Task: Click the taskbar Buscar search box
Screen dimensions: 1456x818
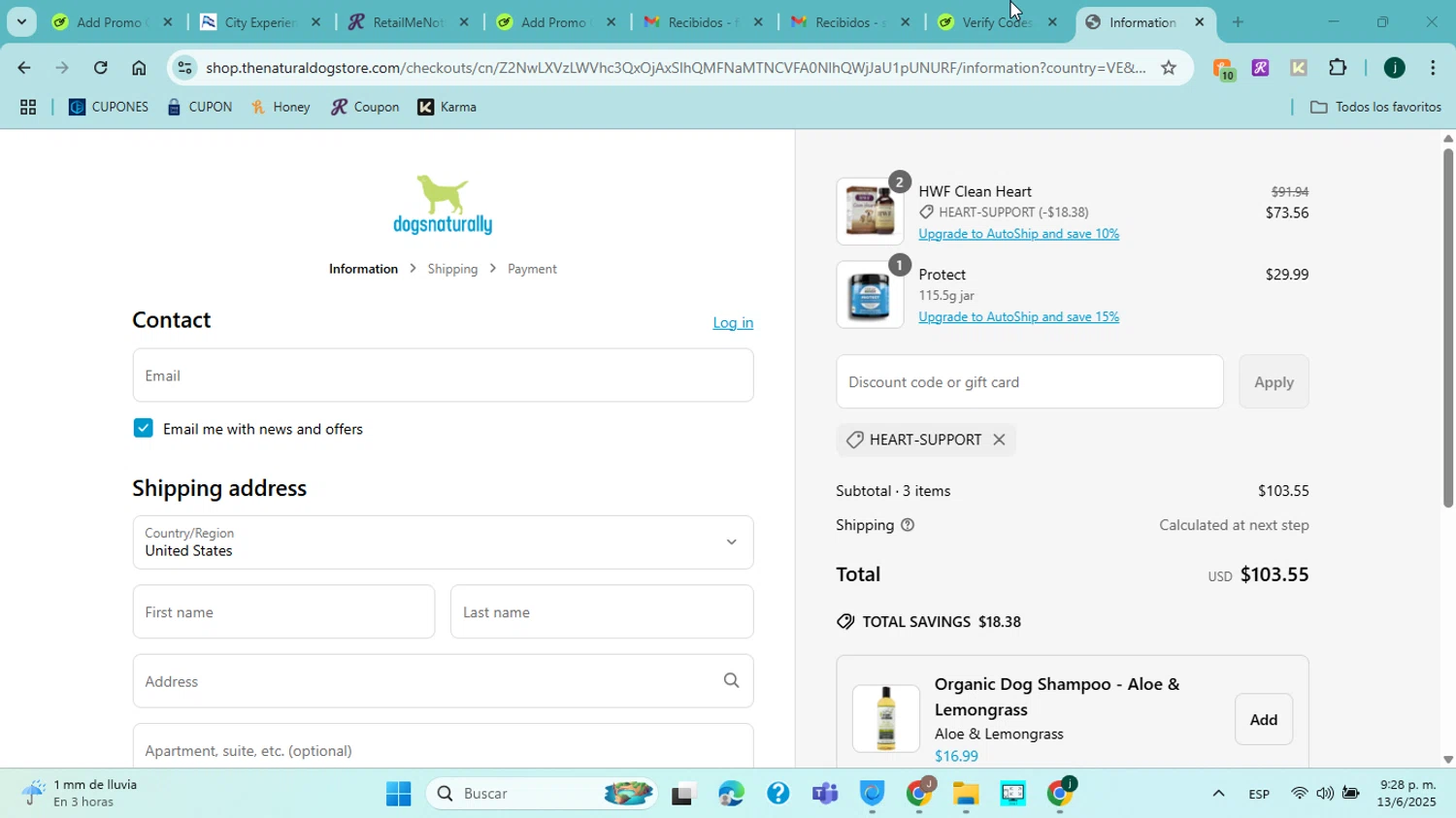Action: tap(544, 794)
